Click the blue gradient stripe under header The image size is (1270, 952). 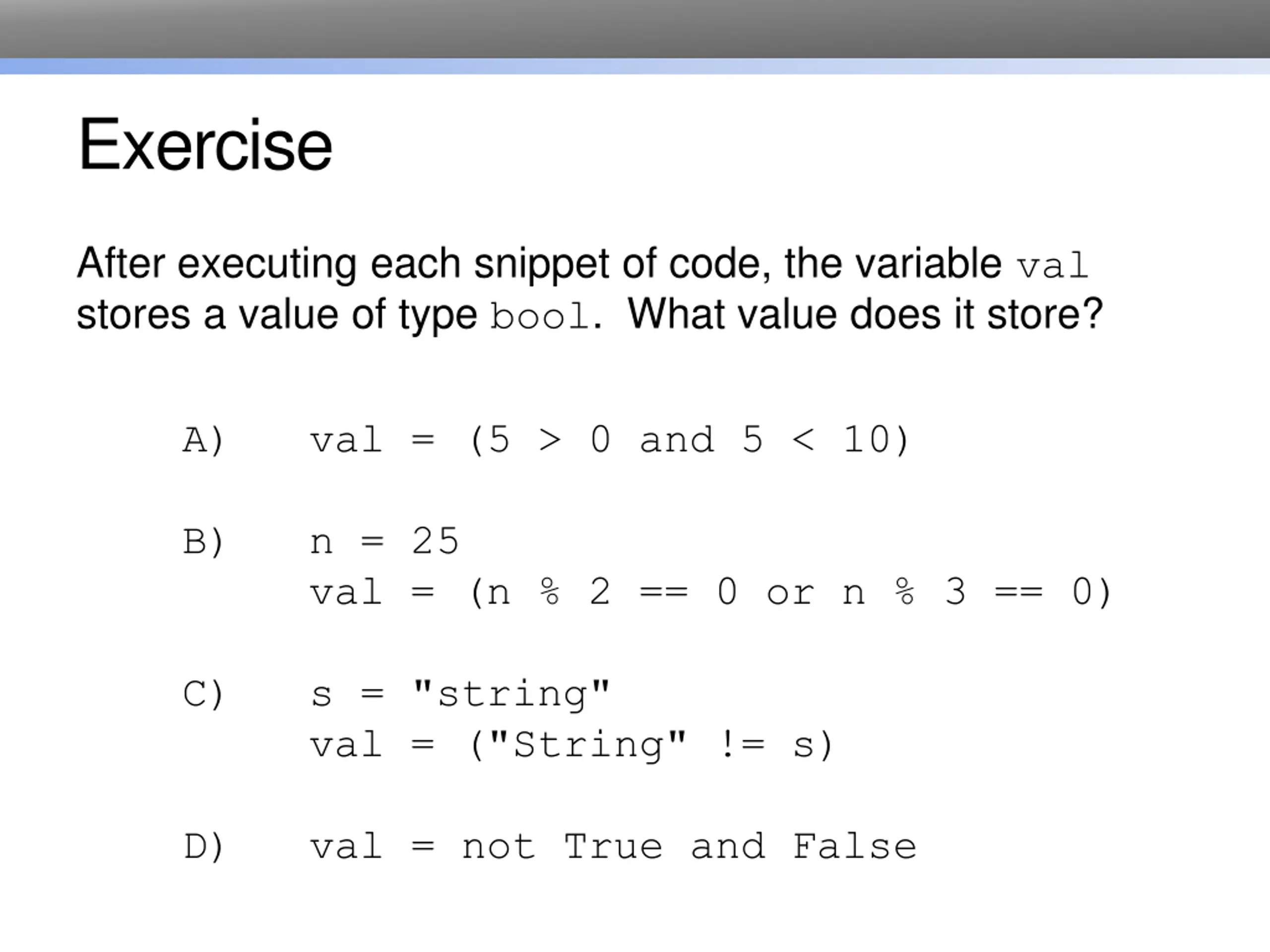(x=635, y=66)
